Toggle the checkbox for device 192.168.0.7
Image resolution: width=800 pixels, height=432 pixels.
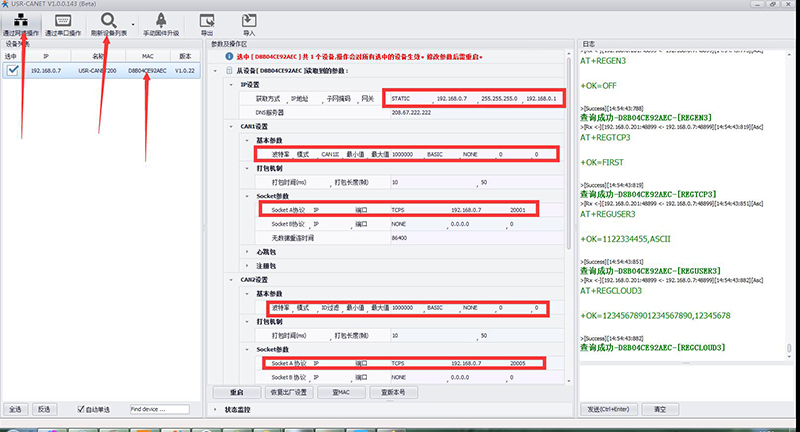coord(13,71)
